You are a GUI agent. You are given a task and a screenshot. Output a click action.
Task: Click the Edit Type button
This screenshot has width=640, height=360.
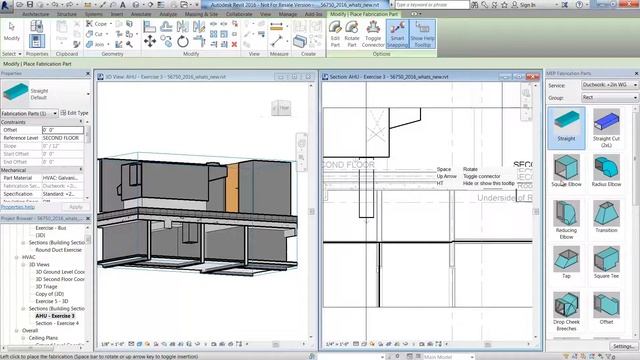click(x=74, y=113)
